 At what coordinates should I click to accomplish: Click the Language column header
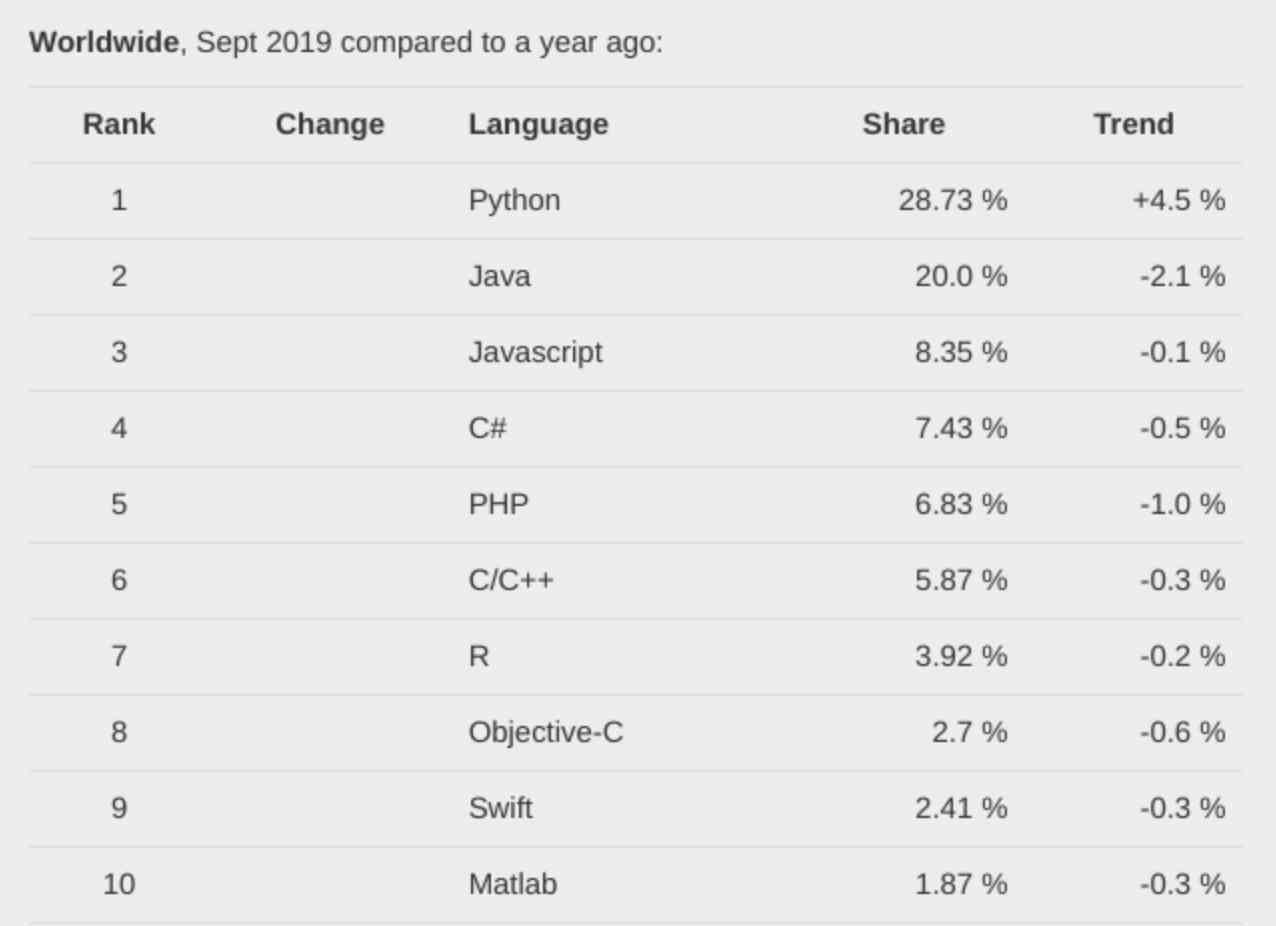coord(538,124)
